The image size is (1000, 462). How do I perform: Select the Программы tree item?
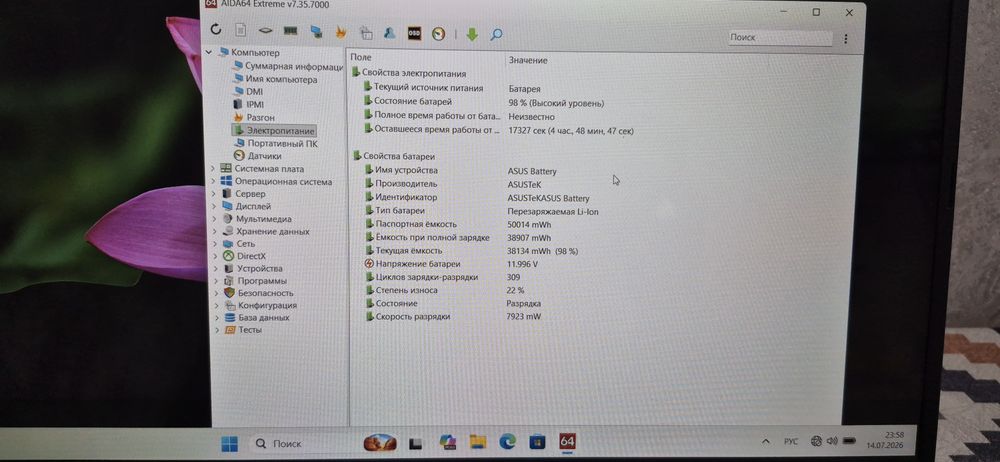[255, 281]
